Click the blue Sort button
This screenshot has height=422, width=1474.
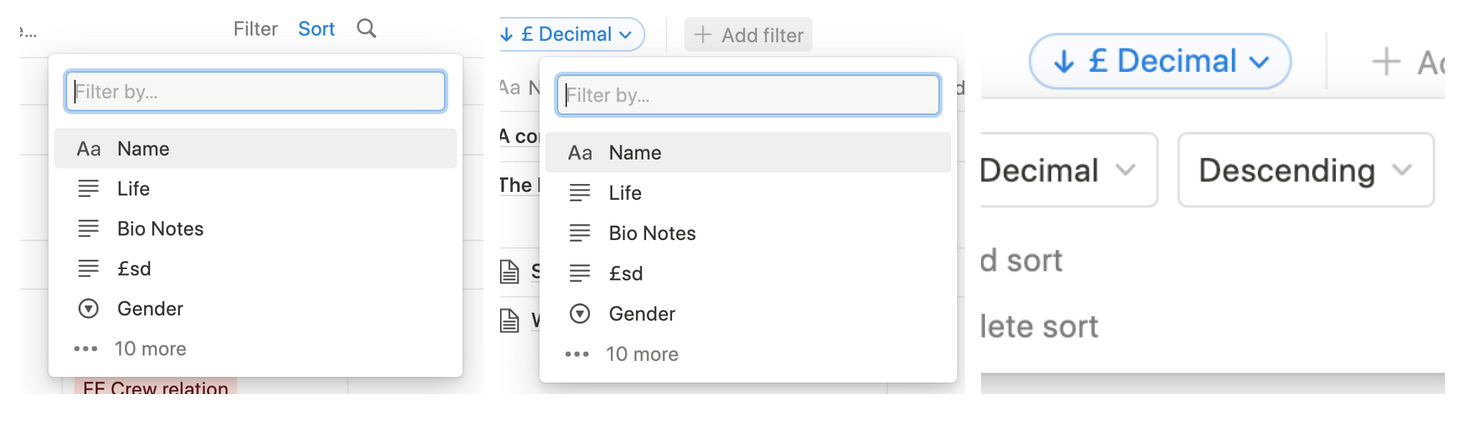click(316, 29)
